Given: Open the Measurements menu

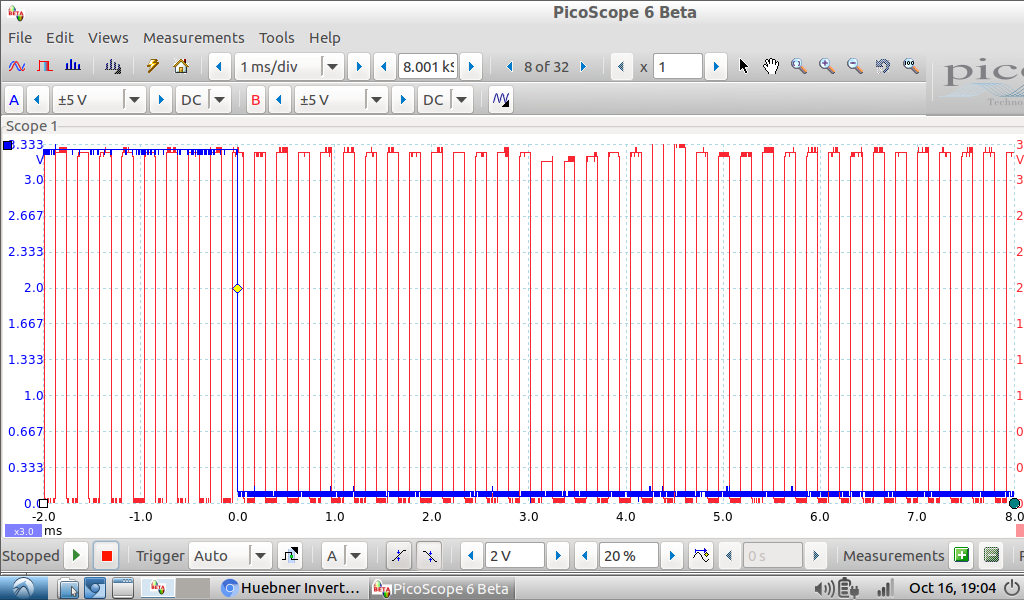Looking at the screenshot, I should (193, 38).
